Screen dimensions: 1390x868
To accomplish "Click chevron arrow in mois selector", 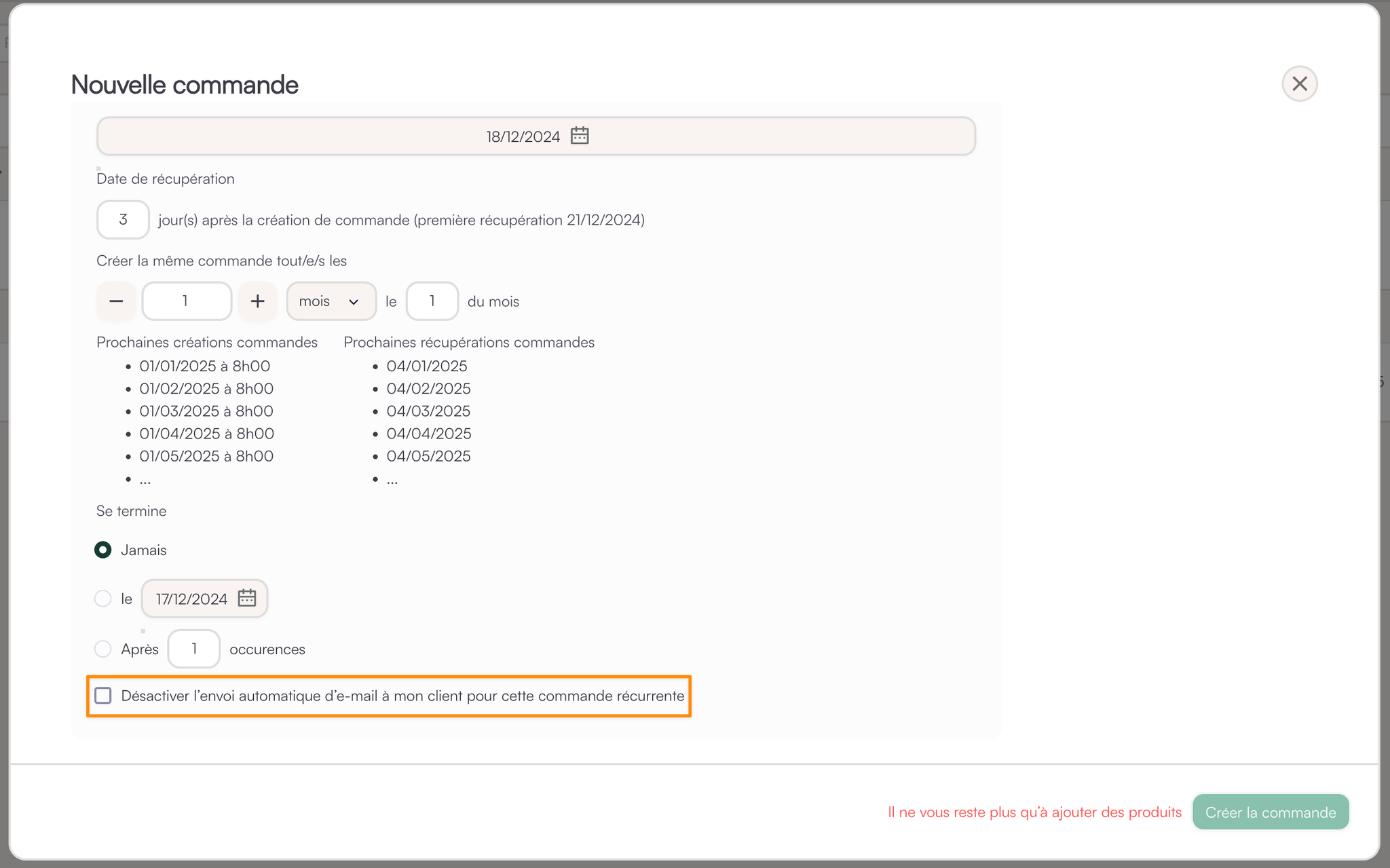I will [354, 302].
